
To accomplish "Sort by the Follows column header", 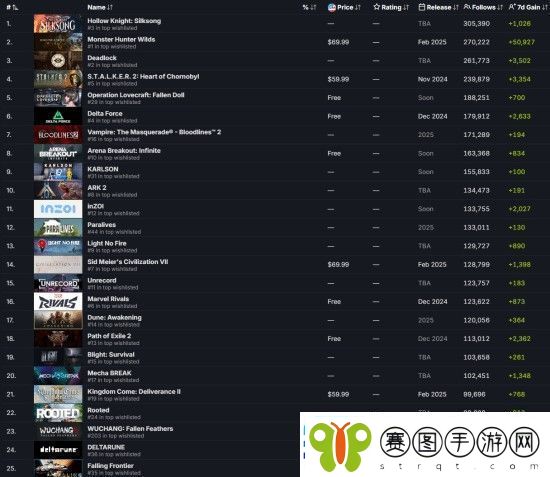I will tap(483, 7).
